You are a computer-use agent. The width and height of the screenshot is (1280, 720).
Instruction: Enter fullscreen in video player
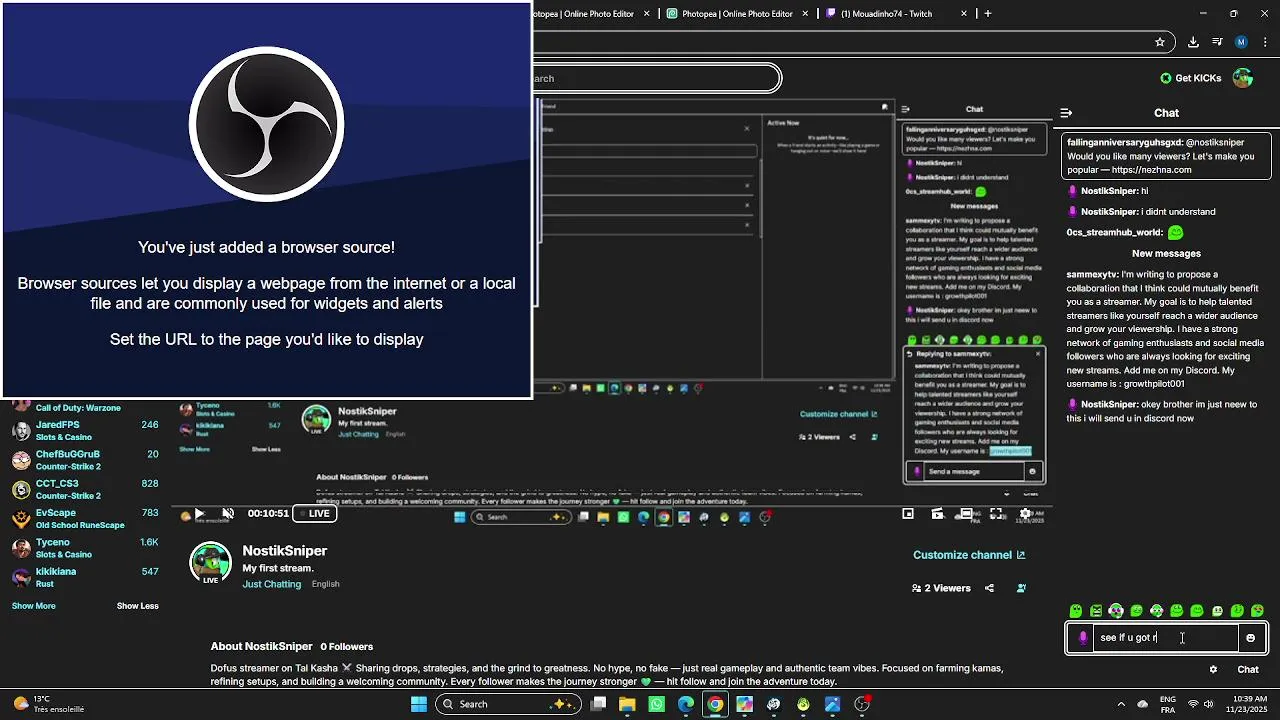point(996,514)
